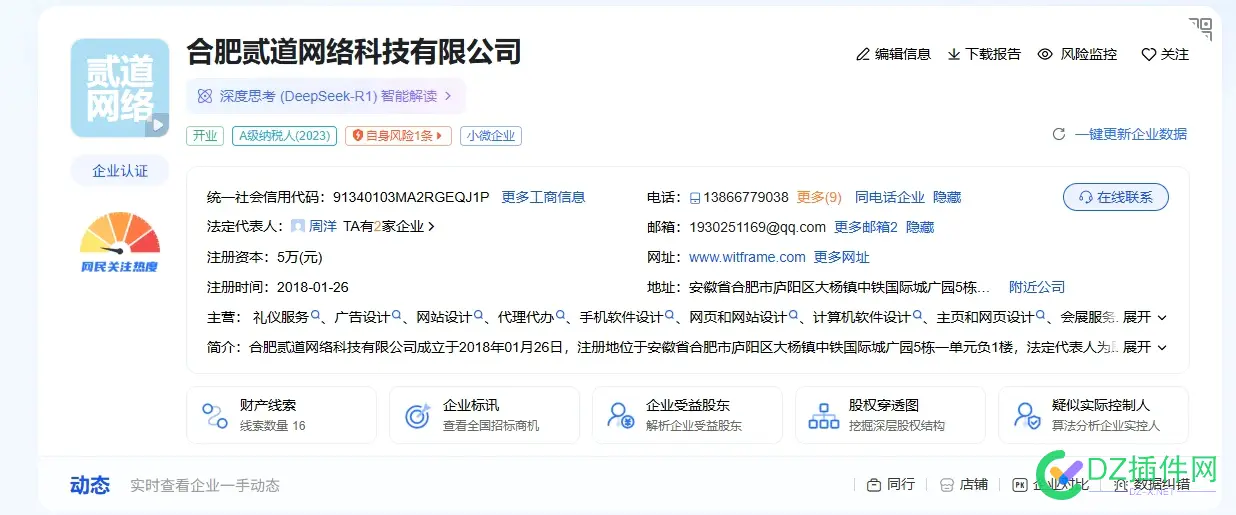Expand the 主营 business list
1236x515 pixels.
(1145, 317)
